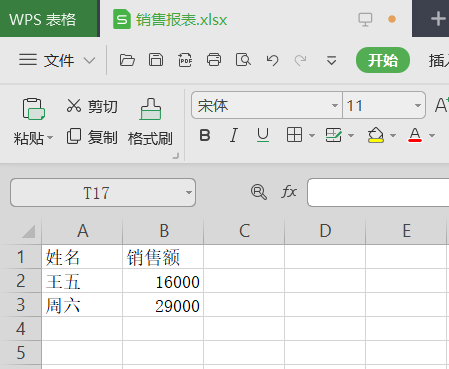Expand the fill color dropdown arrow

(x=393, y=135)
